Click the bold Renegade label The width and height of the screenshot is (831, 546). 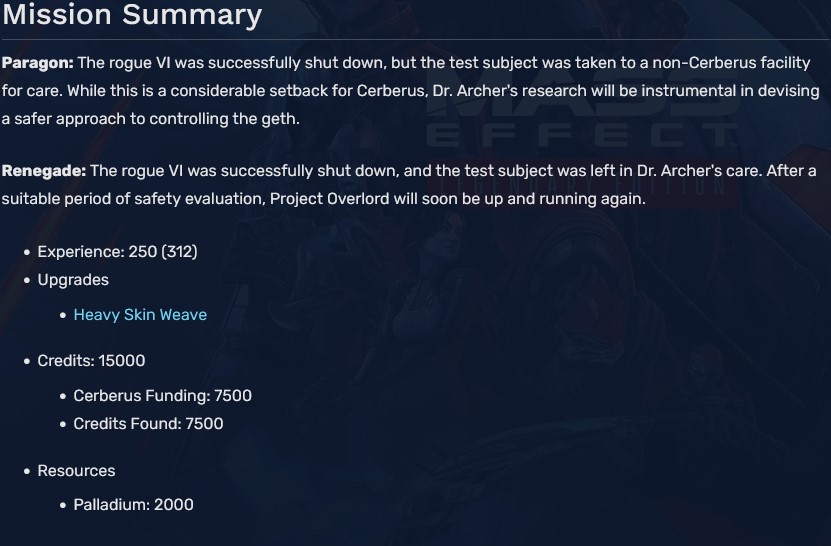point(43,171)
